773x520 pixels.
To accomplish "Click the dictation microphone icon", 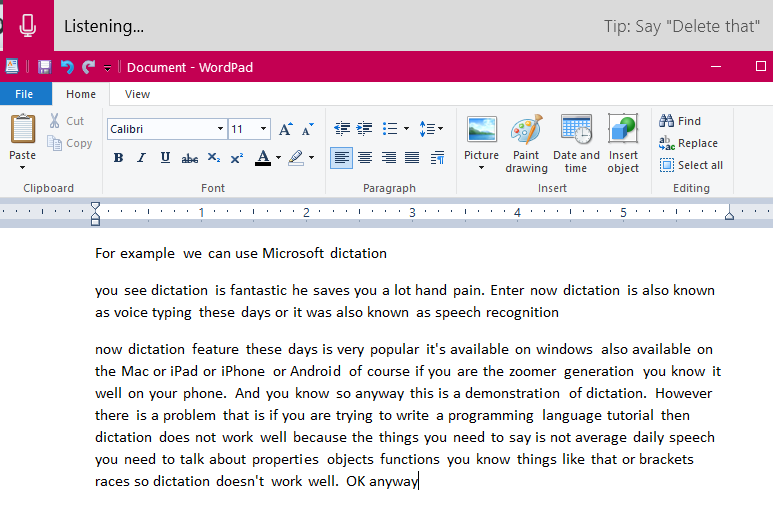I will (28, 26).
